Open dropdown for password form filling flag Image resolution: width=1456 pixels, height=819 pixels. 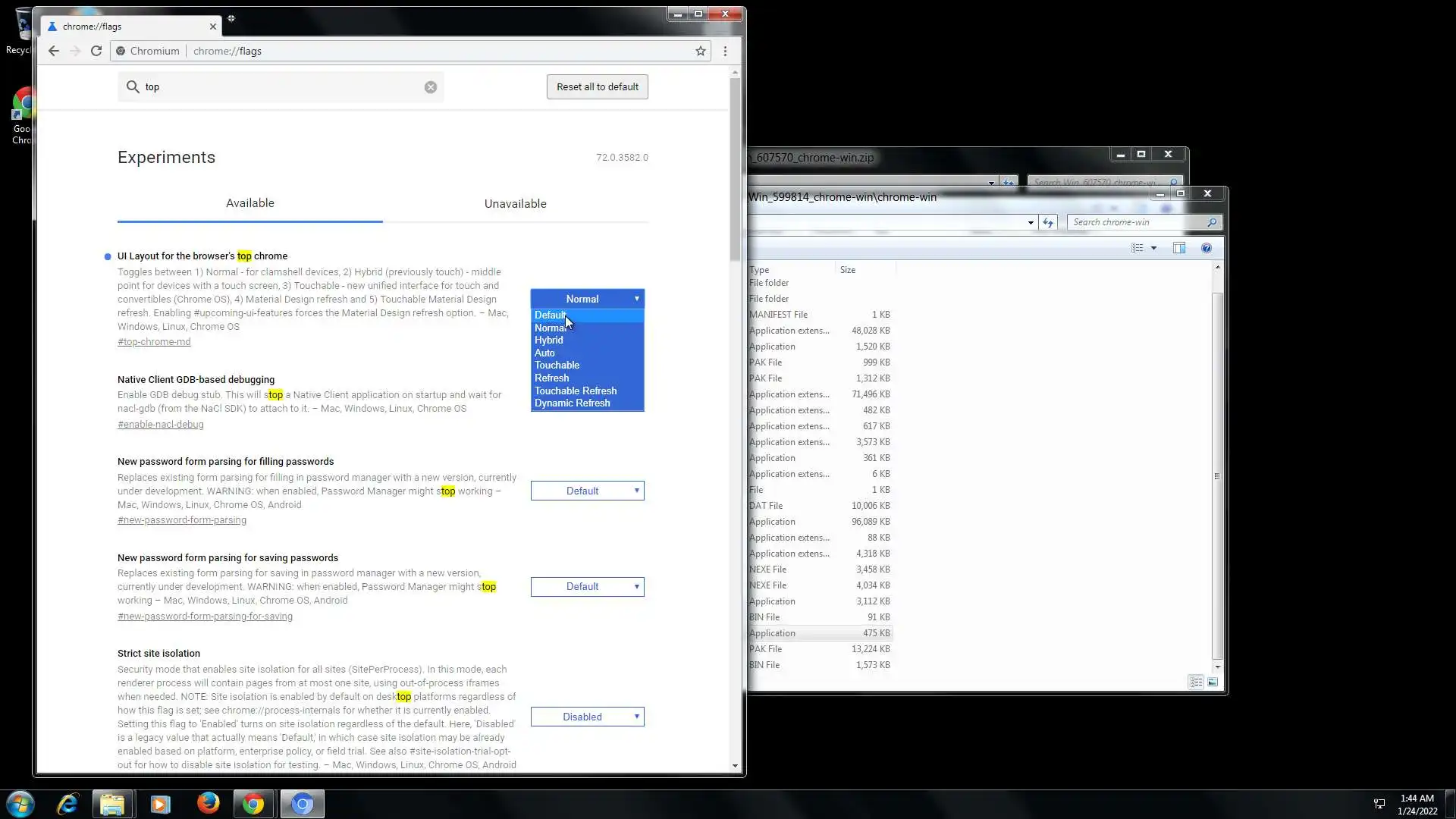pos(587,491)
